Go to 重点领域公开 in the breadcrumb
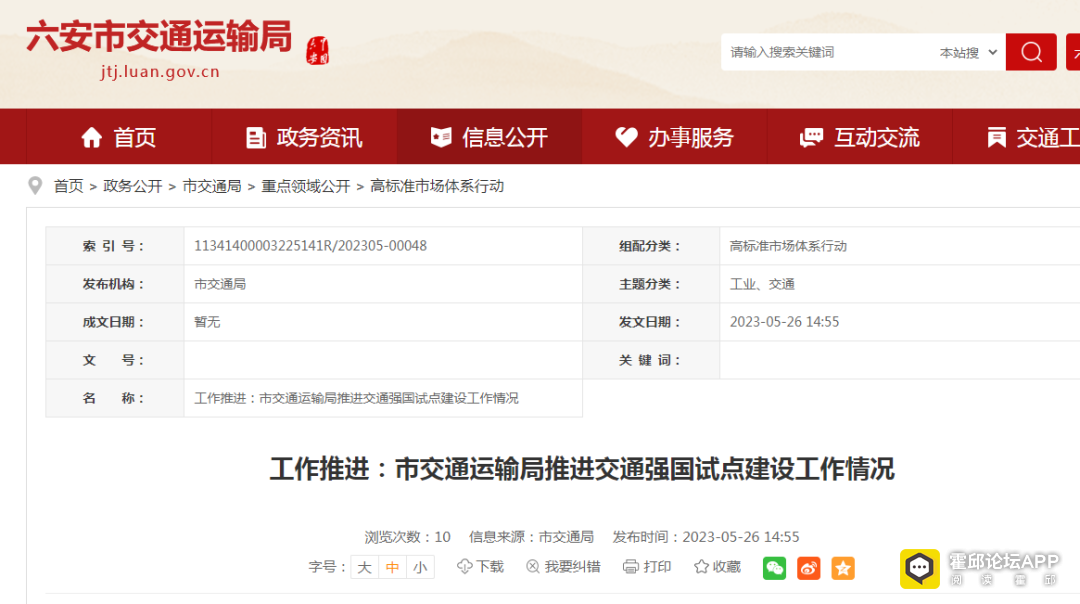 point(306,186)
